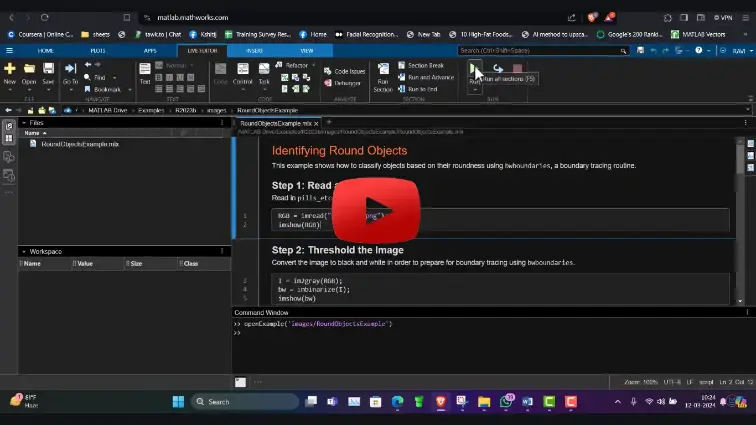The image size is (756, 425).
Task: Switch to the PLOTS ribbon tab
Action: coord(98,50)
